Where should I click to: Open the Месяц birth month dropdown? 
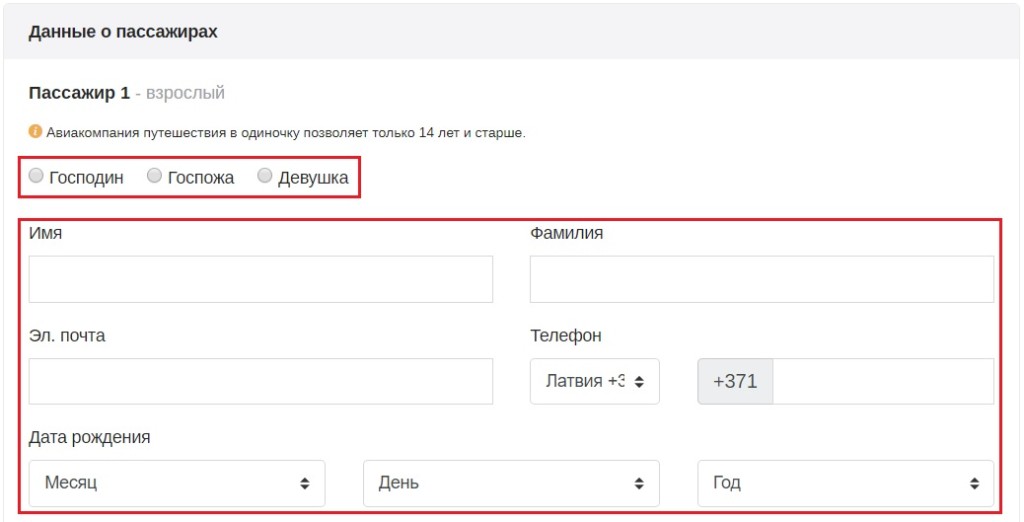pos(177,483)
